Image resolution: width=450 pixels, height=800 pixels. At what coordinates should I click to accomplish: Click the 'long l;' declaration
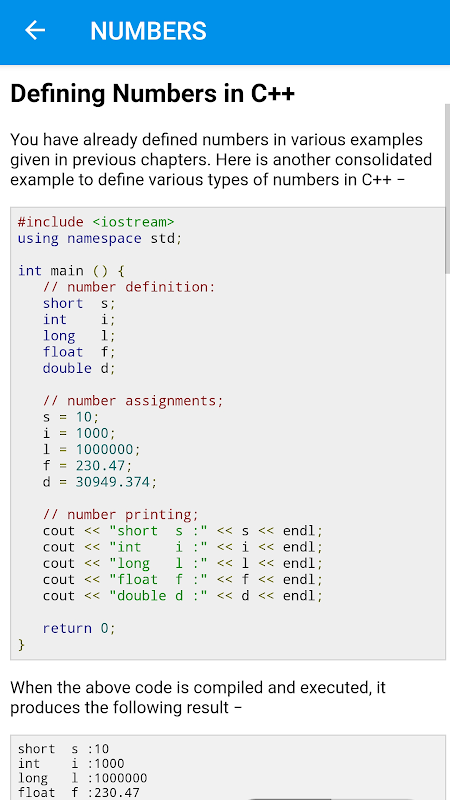pos(79,336)
